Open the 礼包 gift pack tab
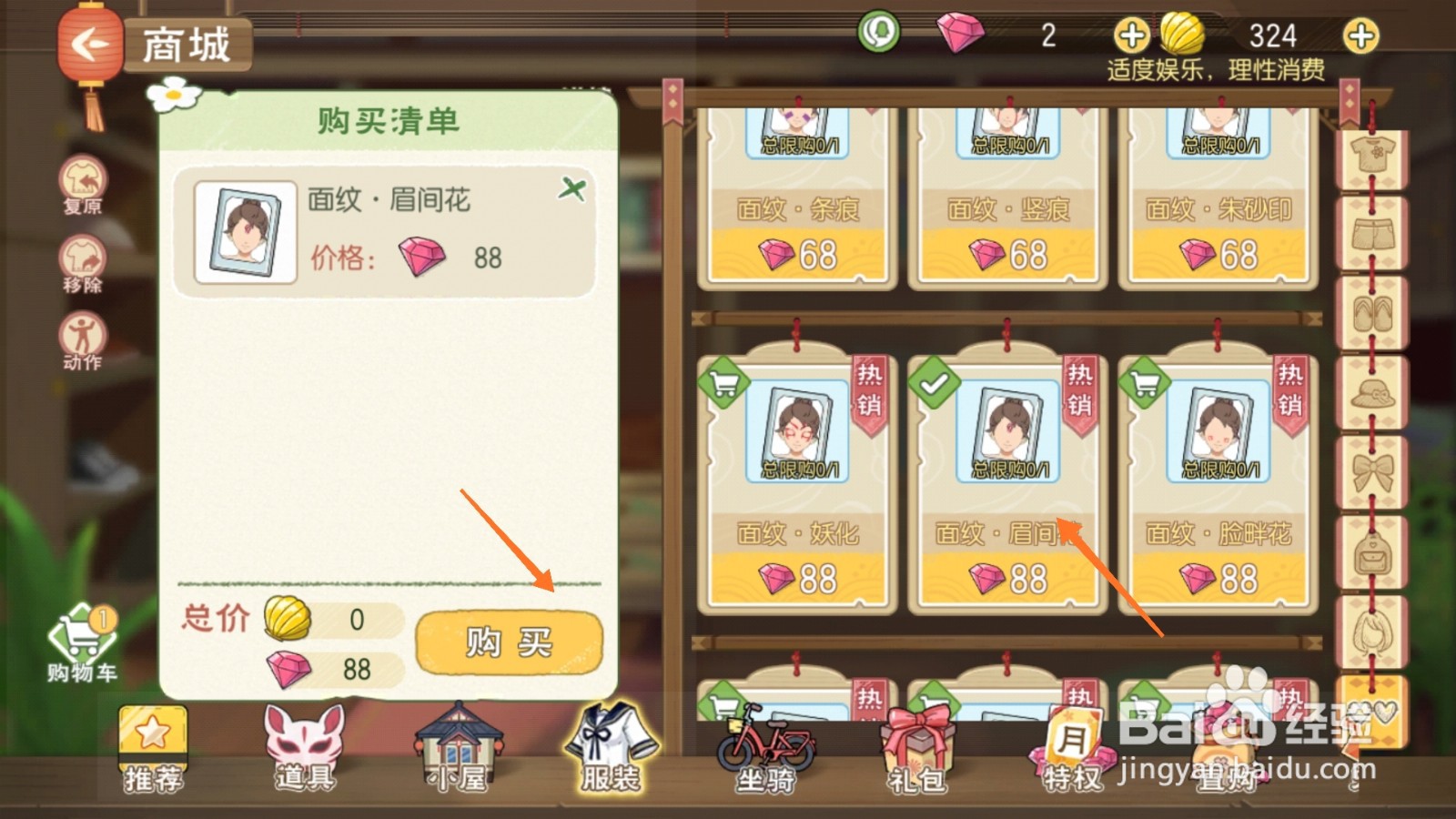 (916, 748)
